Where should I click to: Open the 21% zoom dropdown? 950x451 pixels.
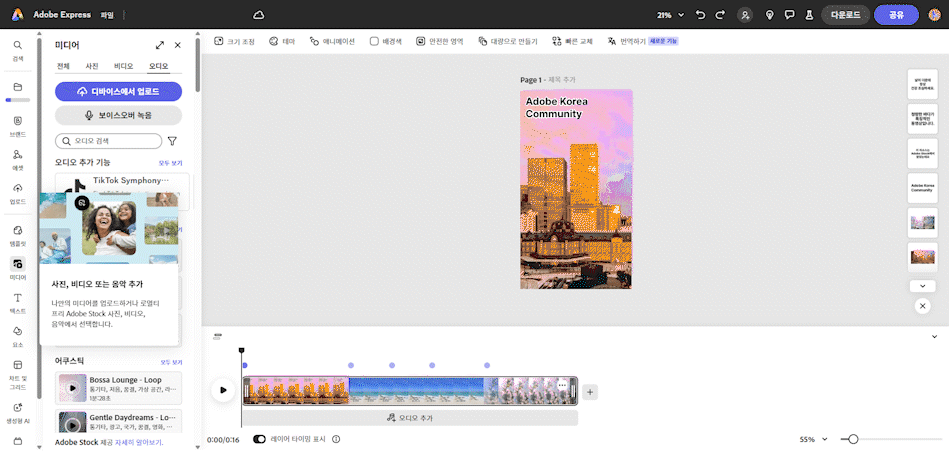coord(670,15)
